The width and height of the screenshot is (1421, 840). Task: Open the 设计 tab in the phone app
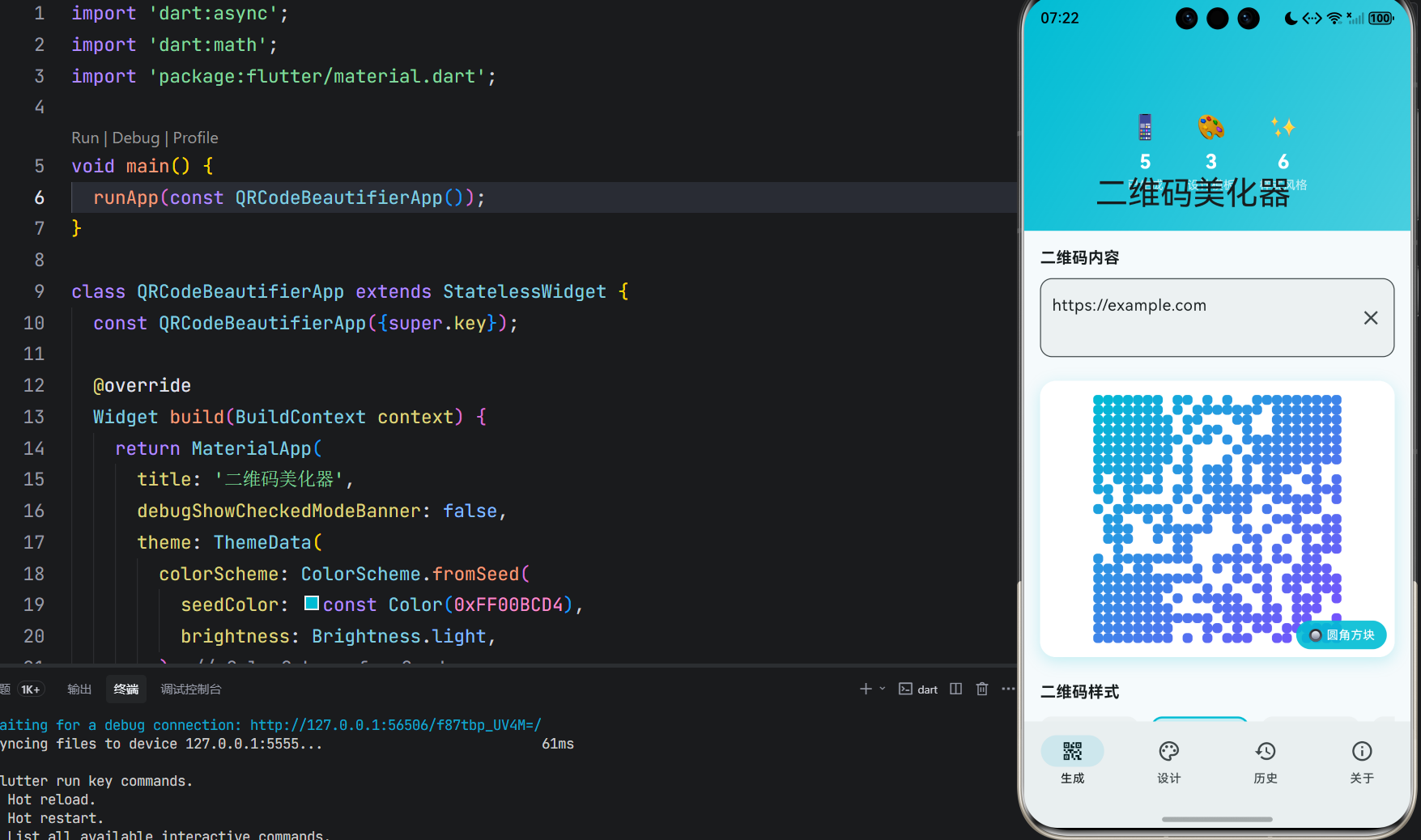tap(1168, 761)
